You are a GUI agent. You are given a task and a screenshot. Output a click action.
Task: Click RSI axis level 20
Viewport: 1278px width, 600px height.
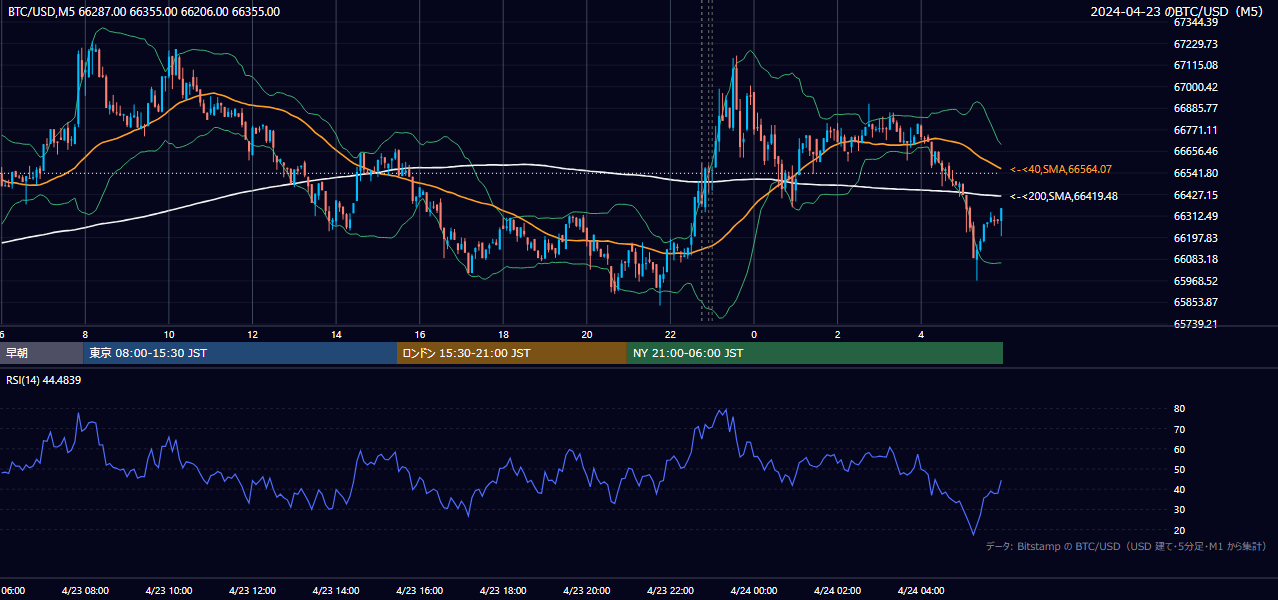[1180, 530]
